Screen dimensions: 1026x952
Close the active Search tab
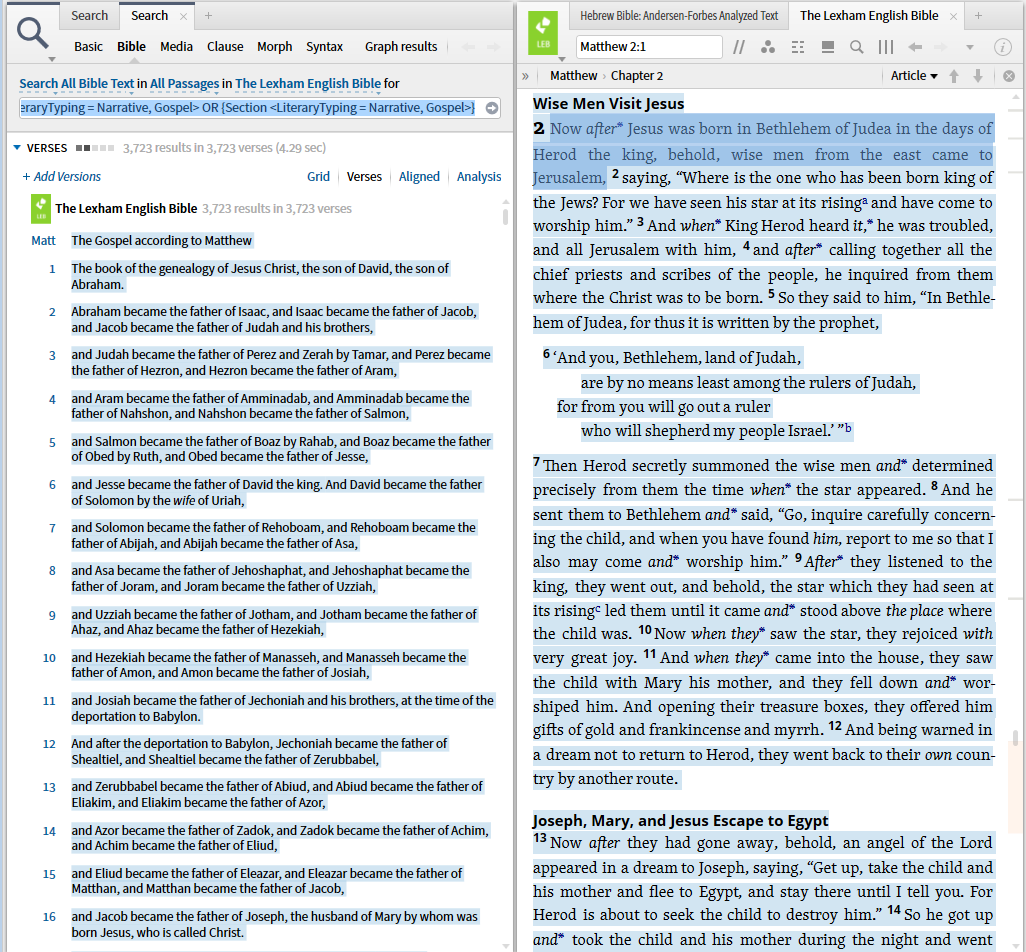[184, 16]
